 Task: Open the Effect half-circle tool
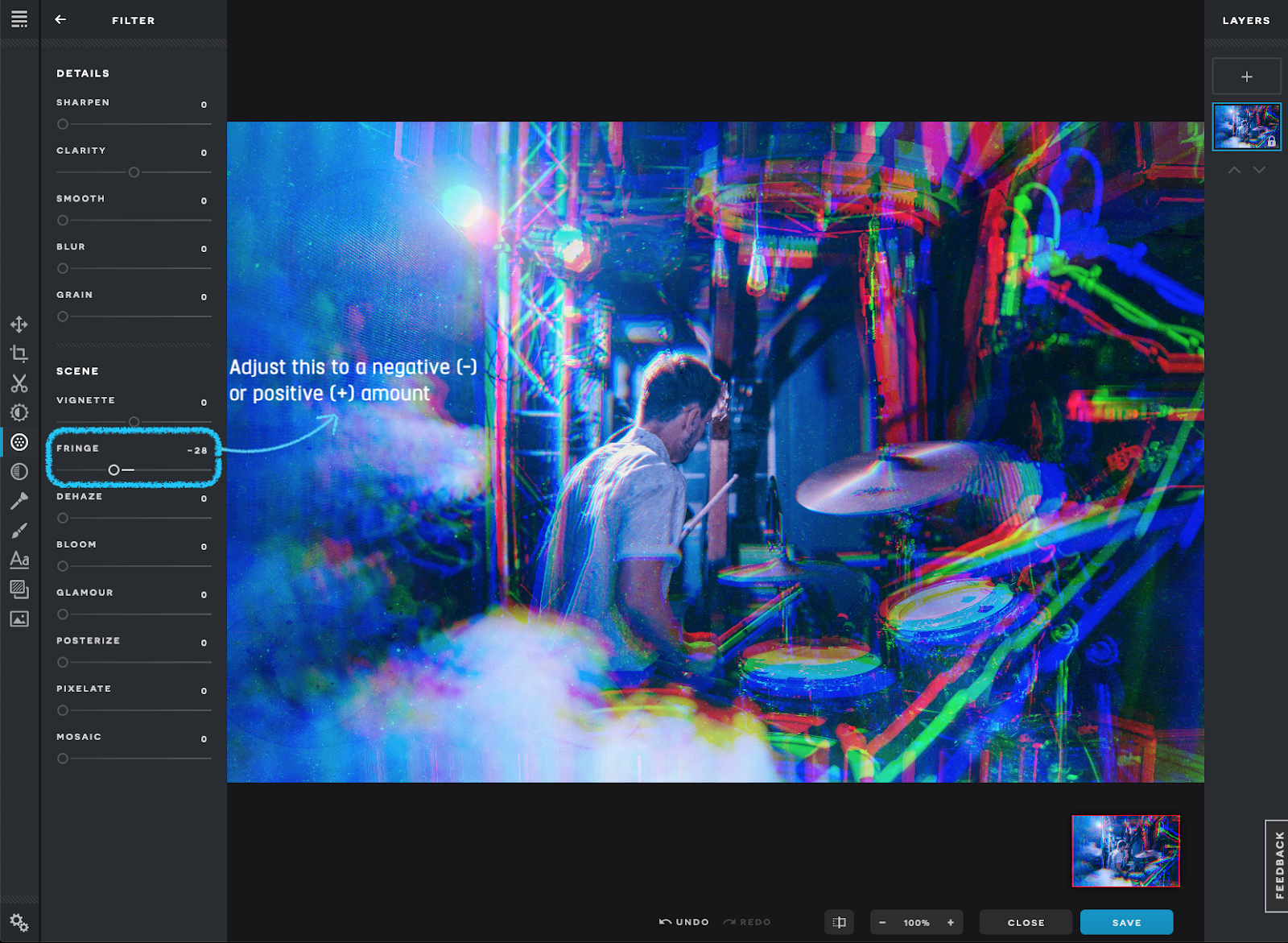coord(19,471)
